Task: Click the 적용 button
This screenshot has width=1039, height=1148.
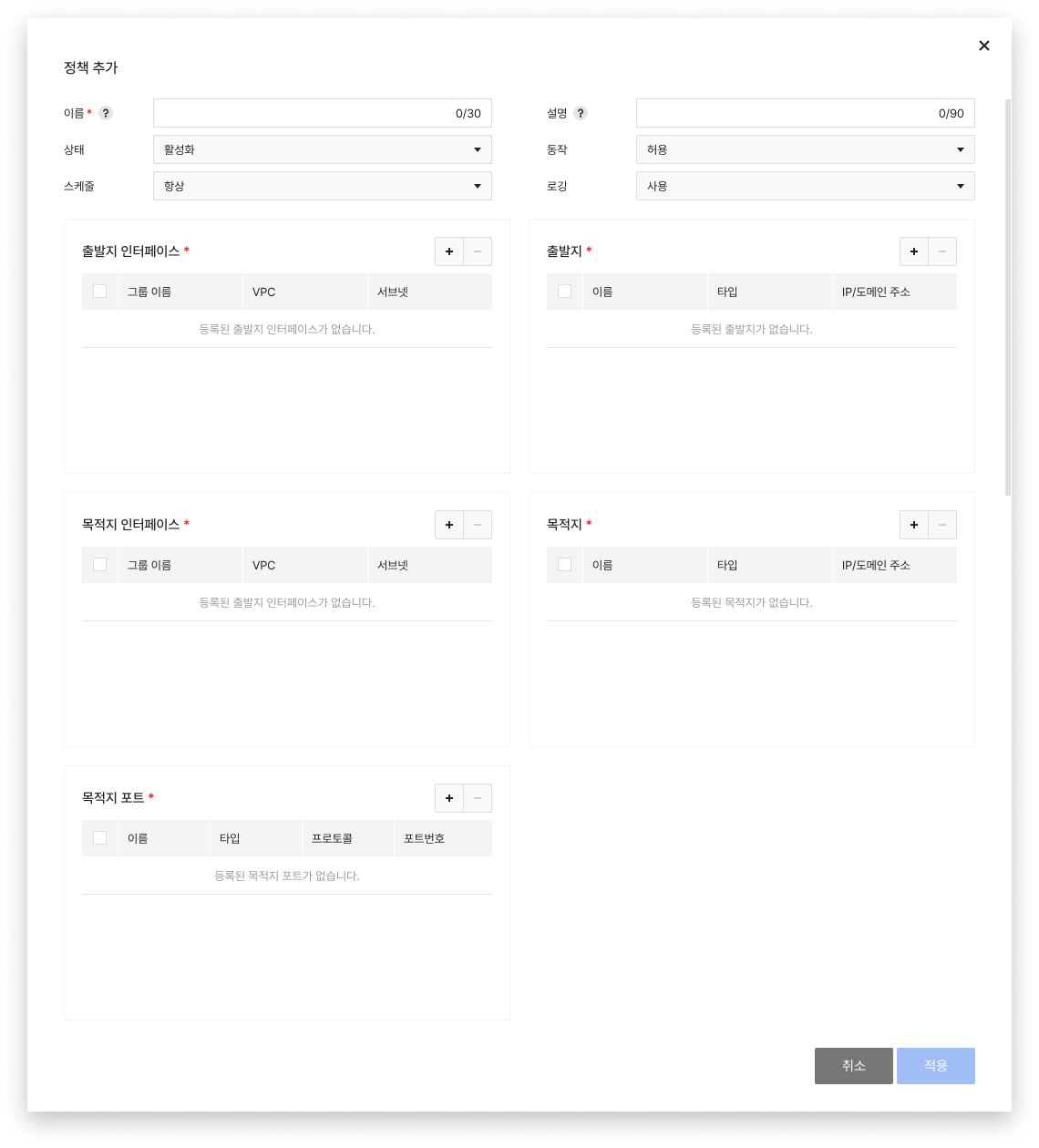Action: click(936, 1066)
